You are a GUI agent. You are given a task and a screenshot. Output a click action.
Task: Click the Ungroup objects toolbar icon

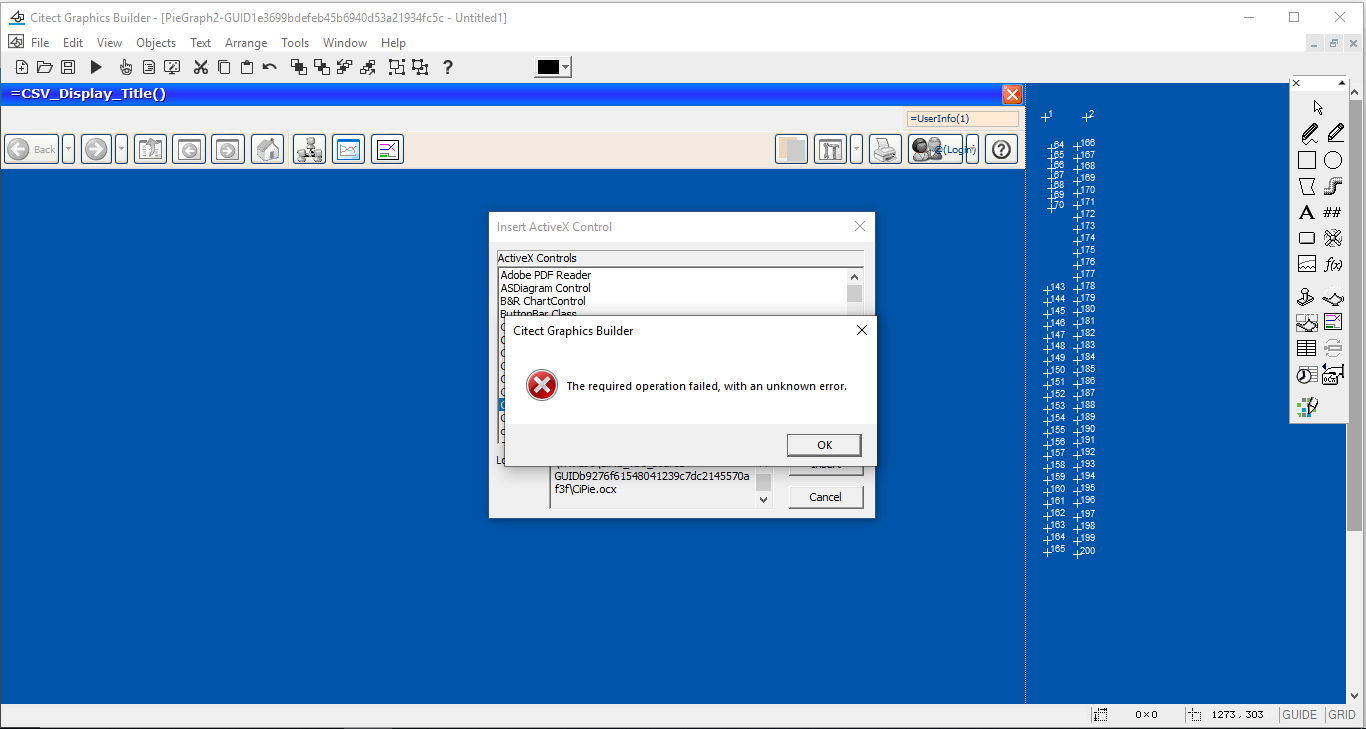pyautogui.click(x=420, y=67)
